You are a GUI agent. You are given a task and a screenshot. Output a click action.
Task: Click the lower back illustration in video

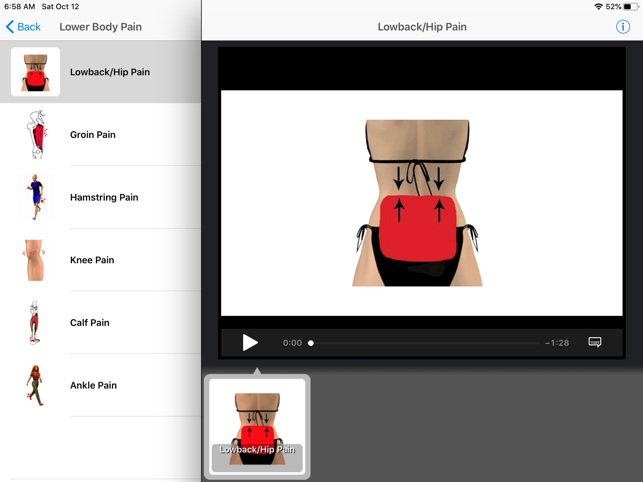(417, 203)
